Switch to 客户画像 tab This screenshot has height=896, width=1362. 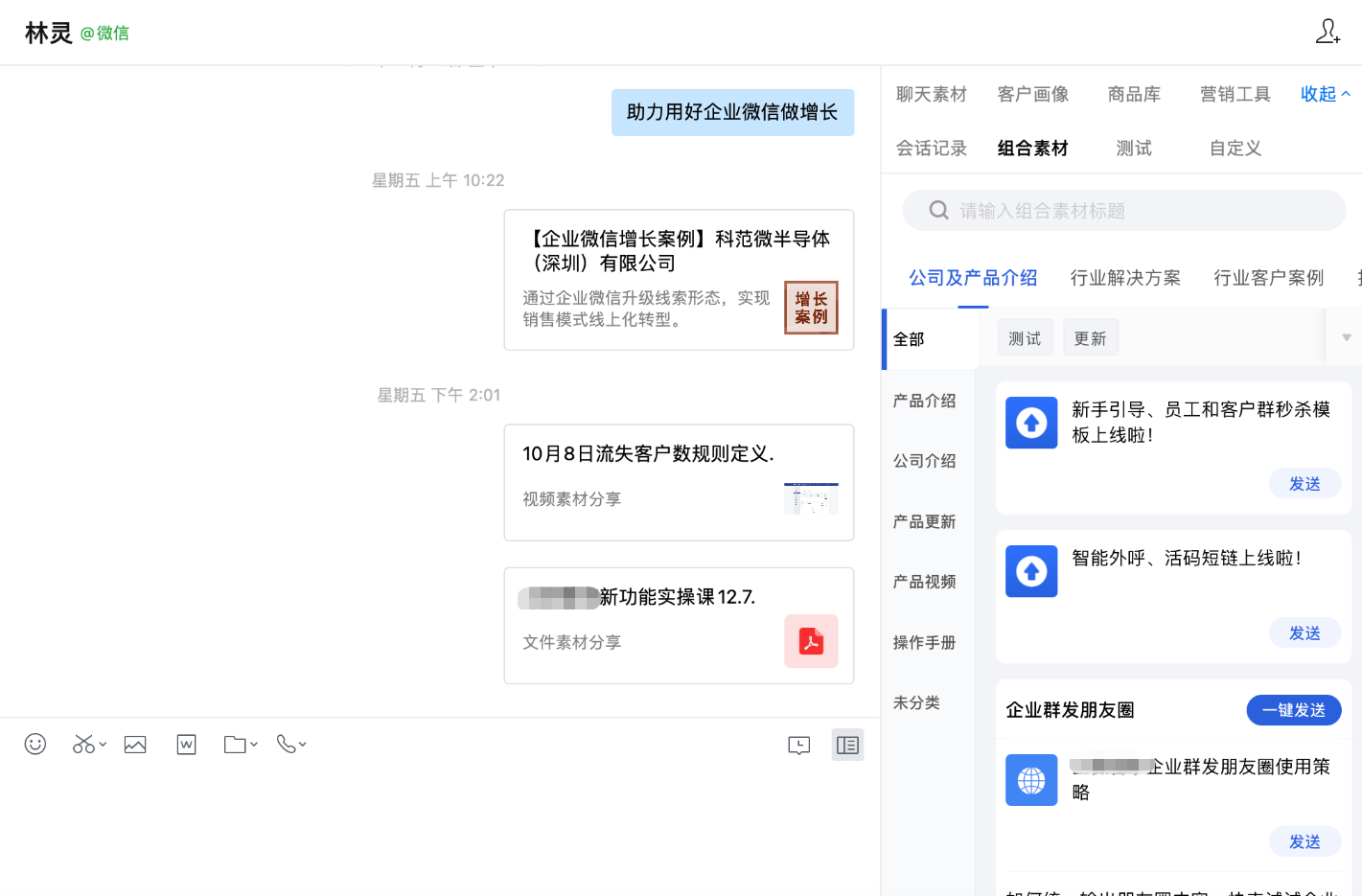1033,94
